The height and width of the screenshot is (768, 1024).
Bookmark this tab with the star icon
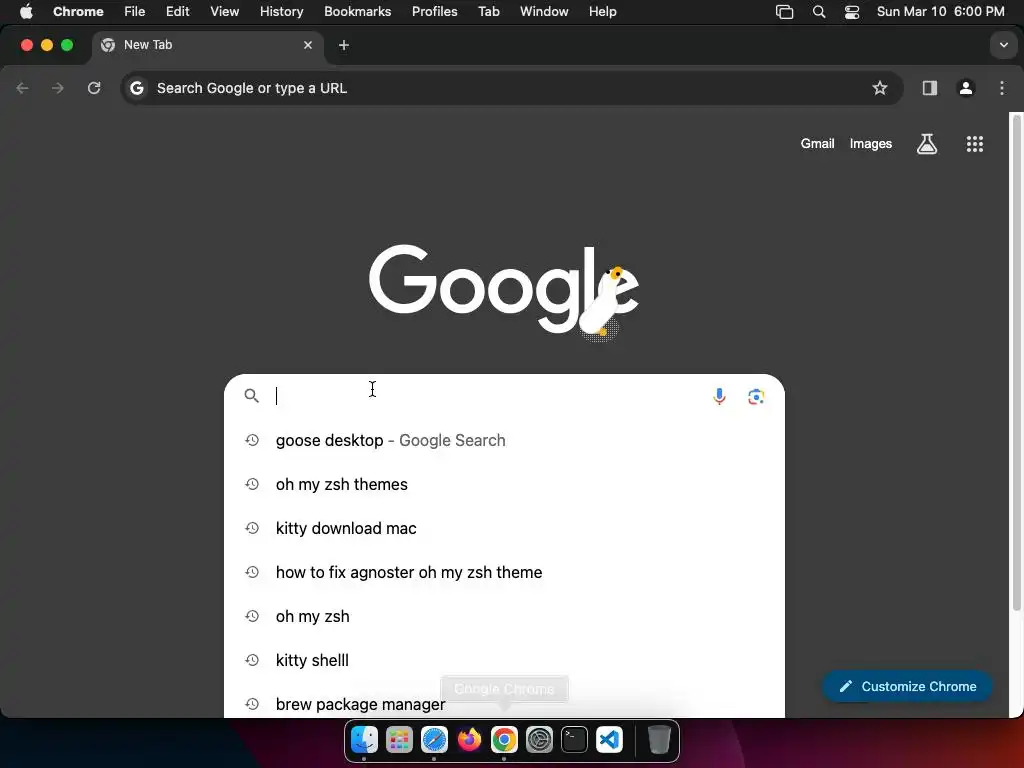[880, 88]
